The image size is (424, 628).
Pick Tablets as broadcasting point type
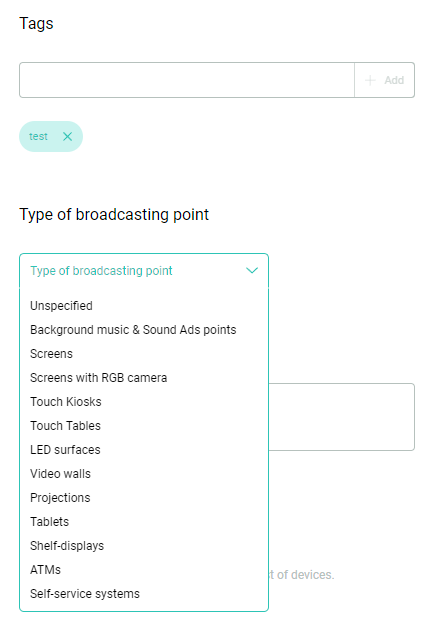tap(49, 522)
